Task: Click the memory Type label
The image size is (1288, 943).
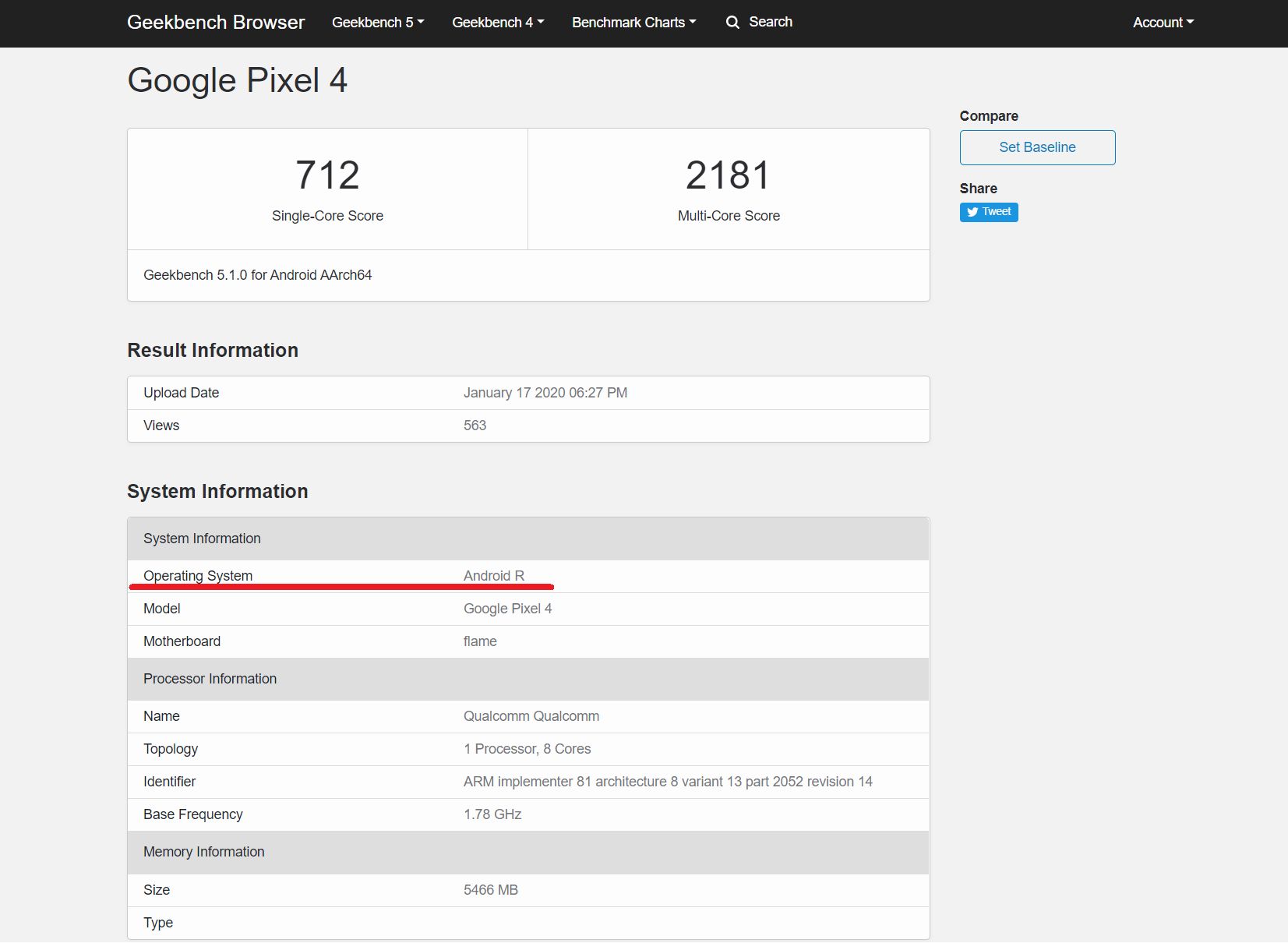Action: [x=158, y=923]
